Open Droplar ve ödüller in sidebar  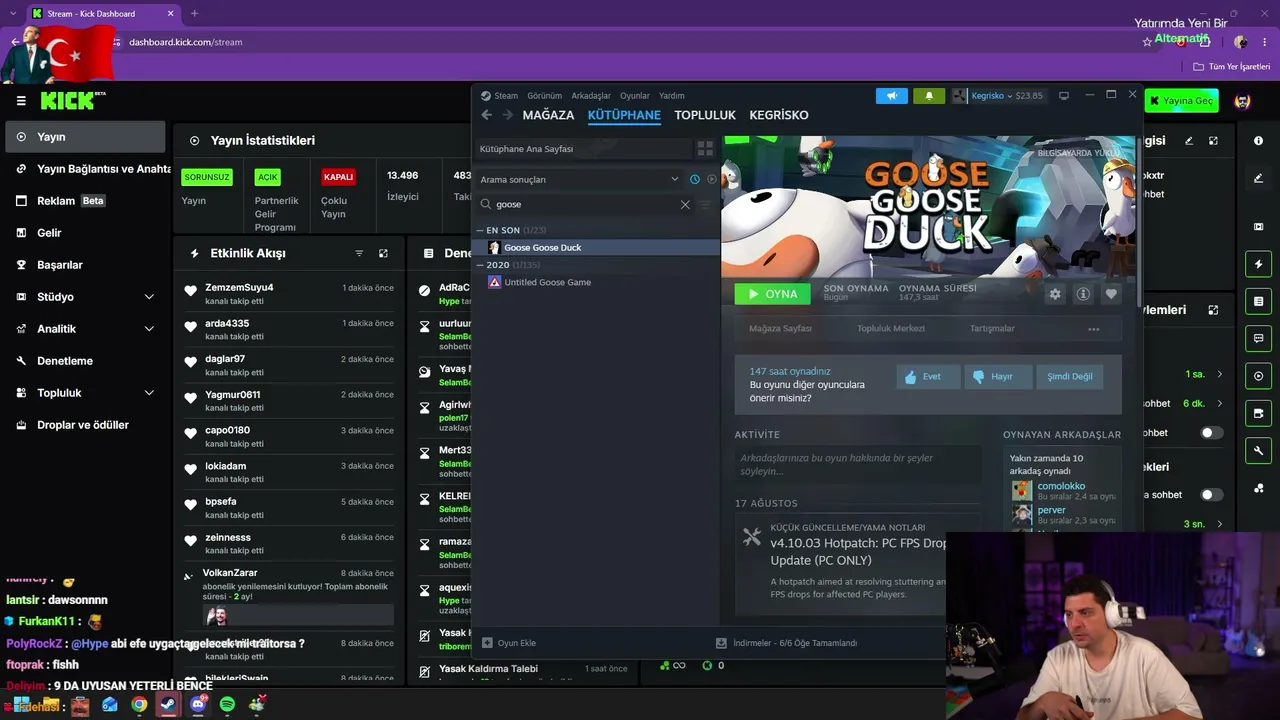pyautogui.click(x=83, y=425)
